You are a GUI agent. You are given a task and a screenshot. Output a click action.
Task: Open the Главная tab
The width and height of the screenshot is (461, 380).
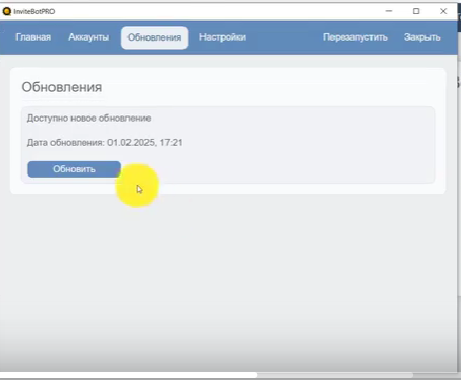coord(33,37)
